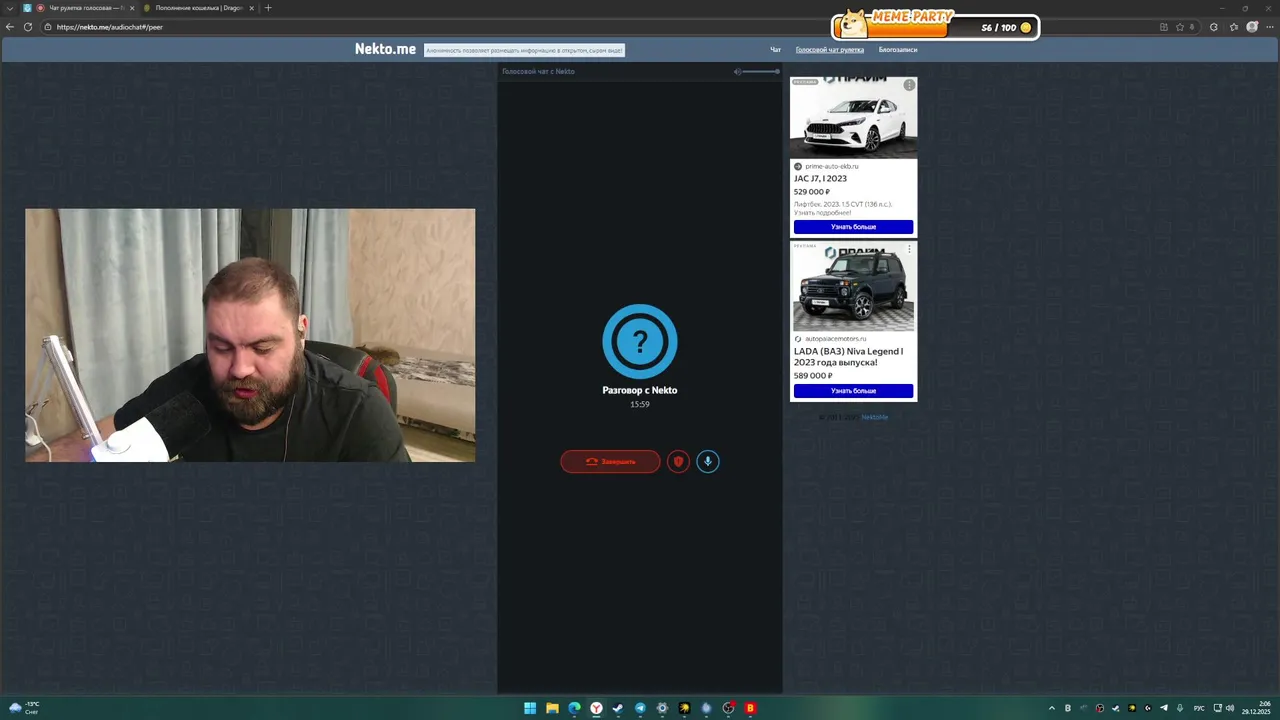Mute the microphone in the voice chat
The height and width of the screenshot is (720, 1280).
(x=707, y=461)
